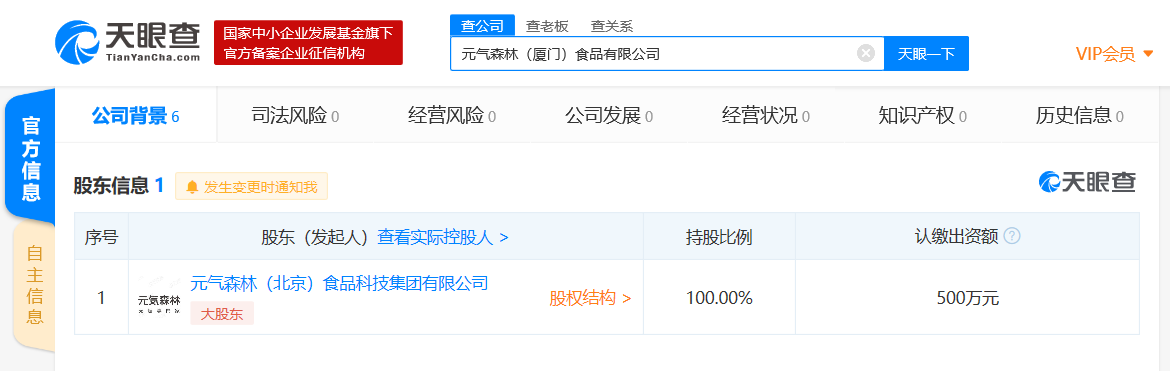Select the 经营风险 tab
This screenshot has height=371, width=1170.
pos(452,116)
